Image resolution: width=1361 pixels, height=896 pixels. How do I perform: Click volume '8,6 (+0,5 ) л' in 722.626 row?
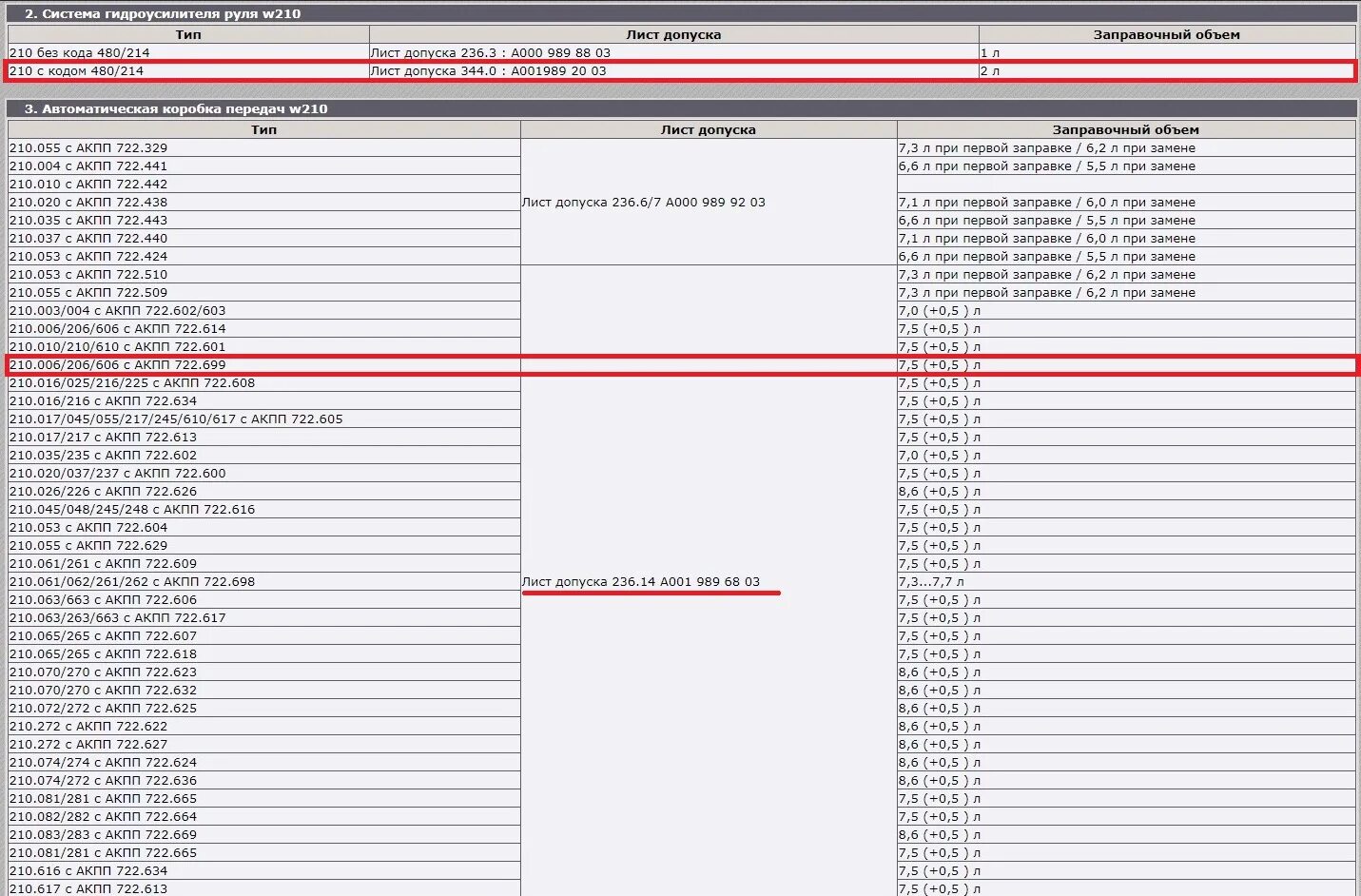tap(940, 491)
